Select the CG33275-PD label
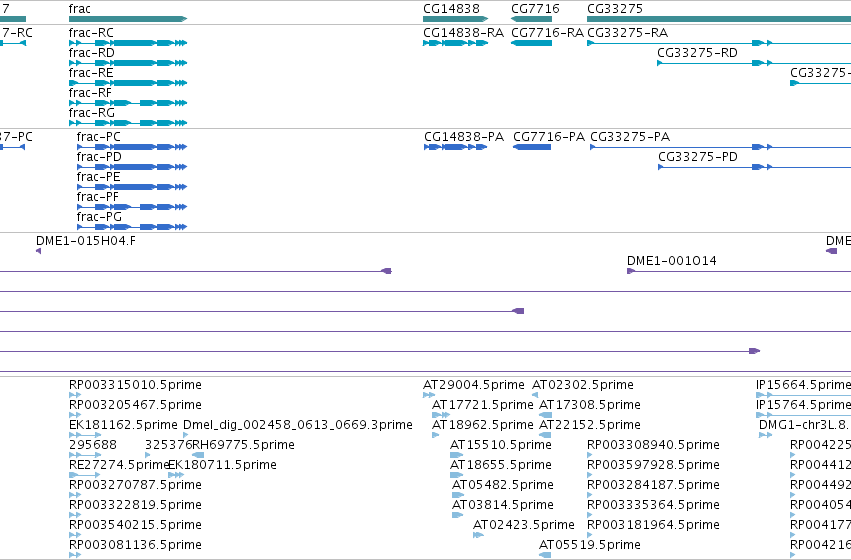 coord(698,157)
